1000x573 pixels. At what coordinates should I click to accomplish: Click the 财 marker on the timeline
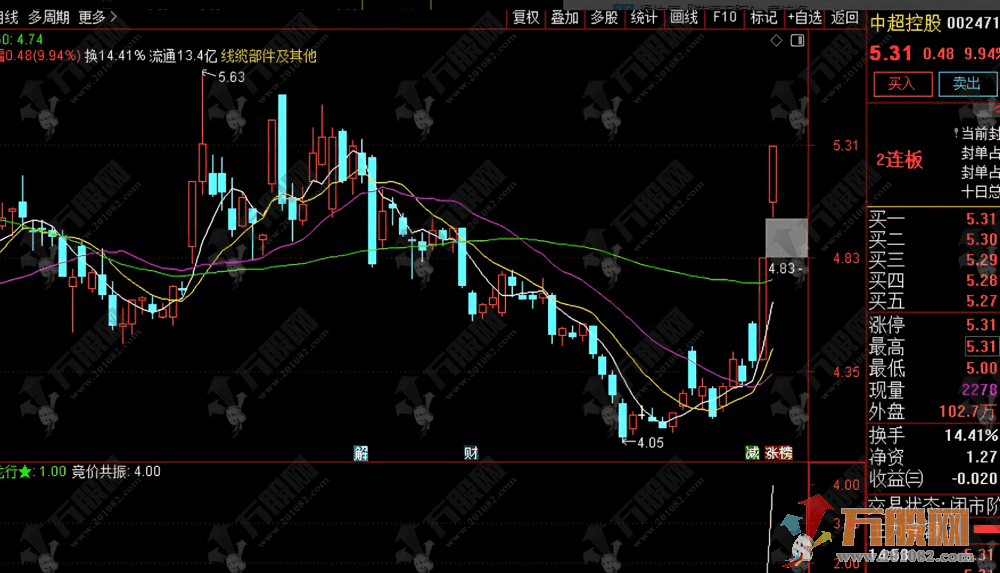pos(470,453)
